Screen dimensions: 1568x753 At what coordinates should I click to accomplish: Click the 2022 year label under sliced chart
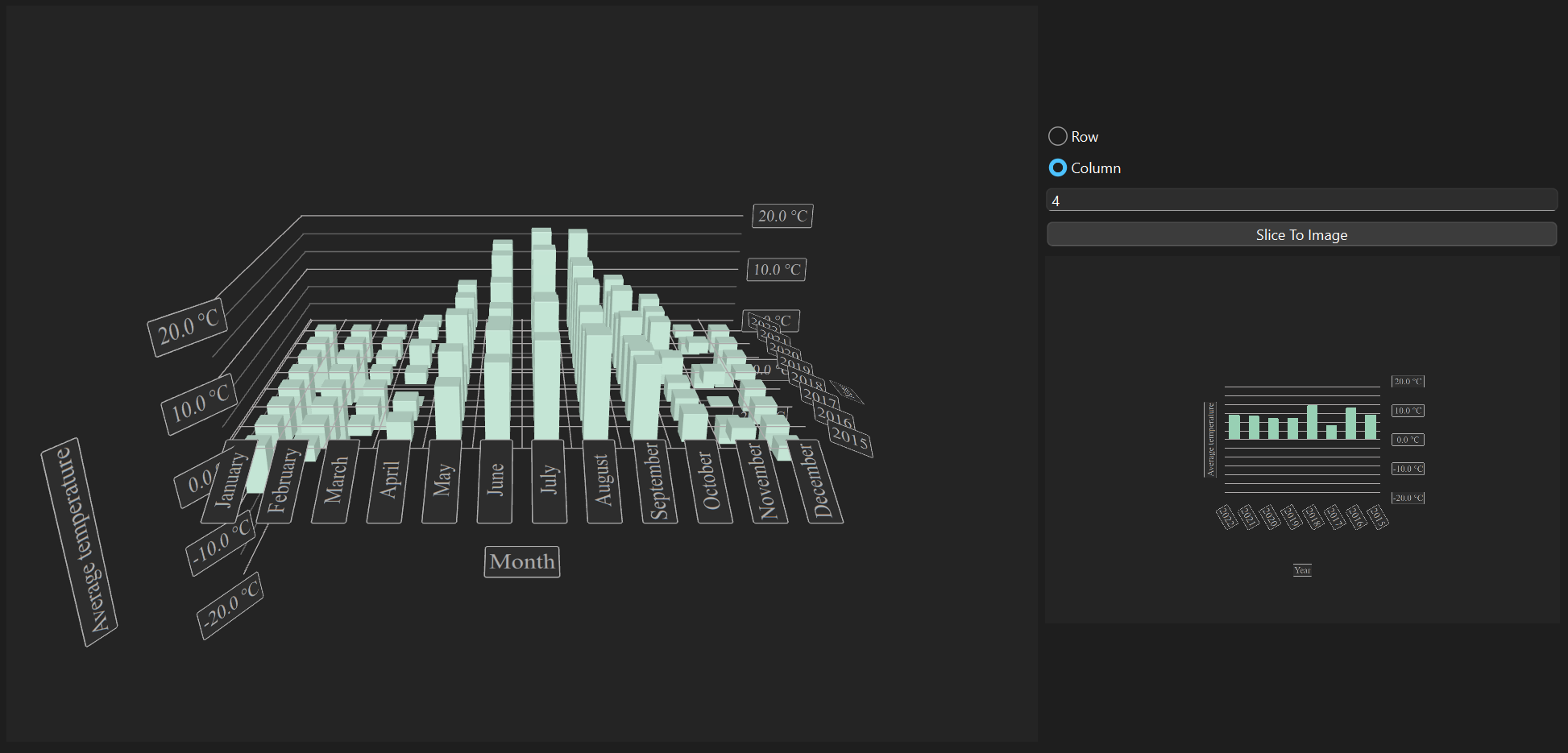tap(1227, 517)
